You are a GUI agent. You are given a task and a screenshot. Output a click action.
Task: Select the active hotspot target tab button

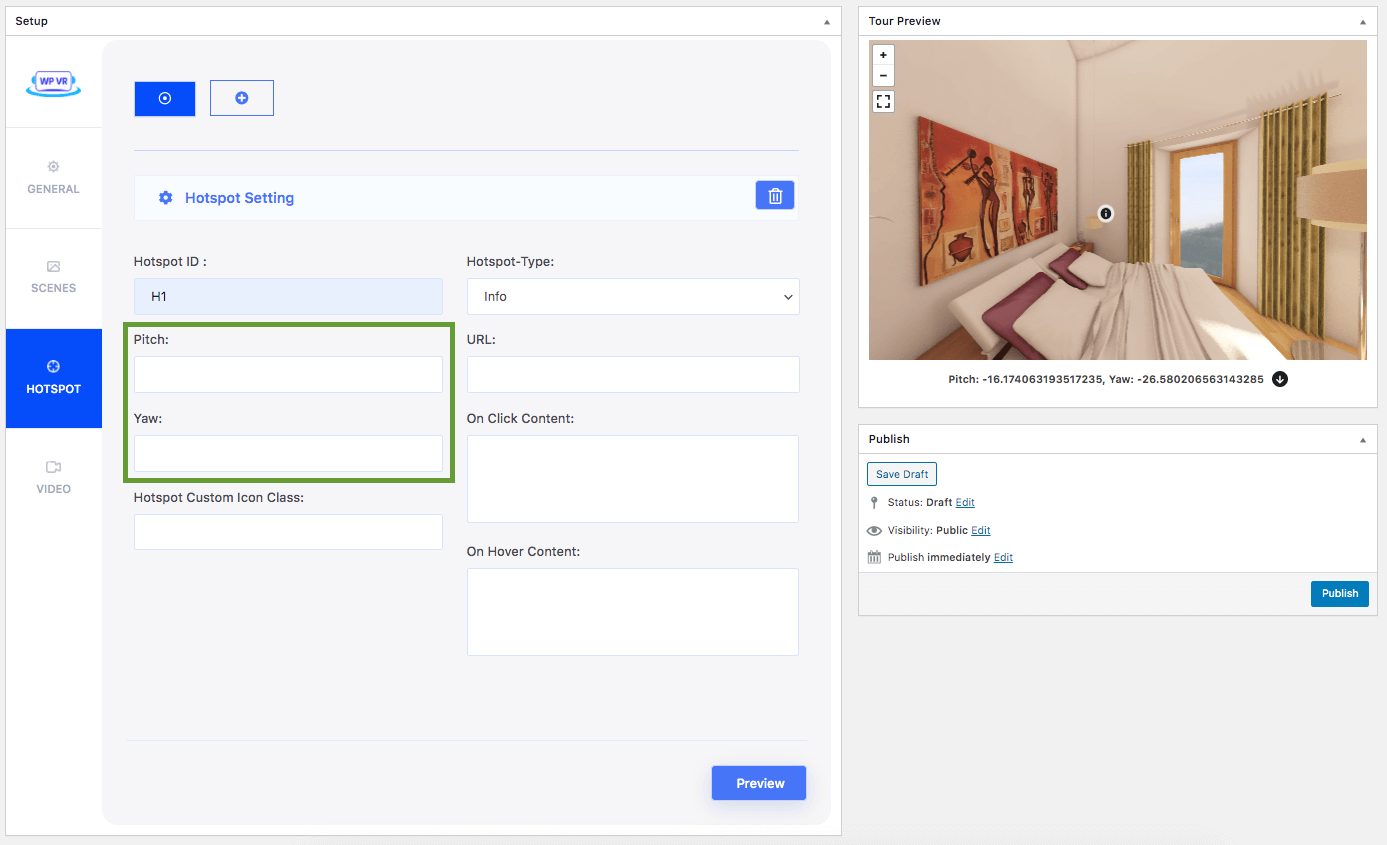point(165,98)
